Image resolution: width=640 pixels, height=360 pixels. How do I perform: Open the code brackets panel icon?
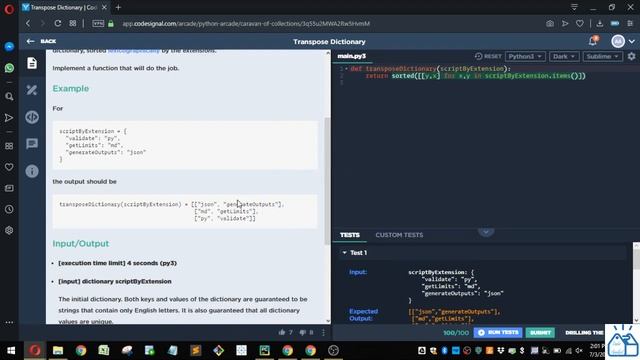(x=32, y=117)
